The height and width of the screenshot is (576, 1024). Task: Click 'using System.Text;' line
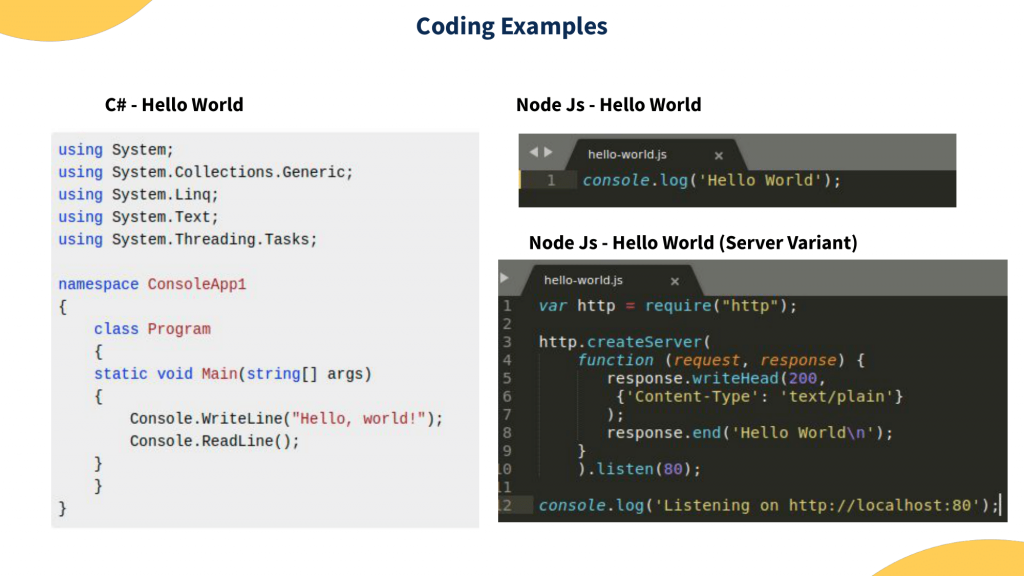pyautogui.click(x=138, y=217)
